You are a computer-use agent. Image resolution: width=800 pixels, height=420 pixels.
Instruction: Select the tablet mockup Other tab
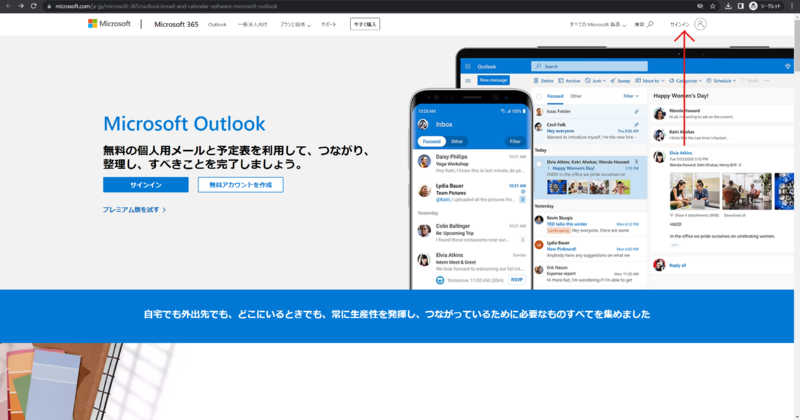point(576,96)
